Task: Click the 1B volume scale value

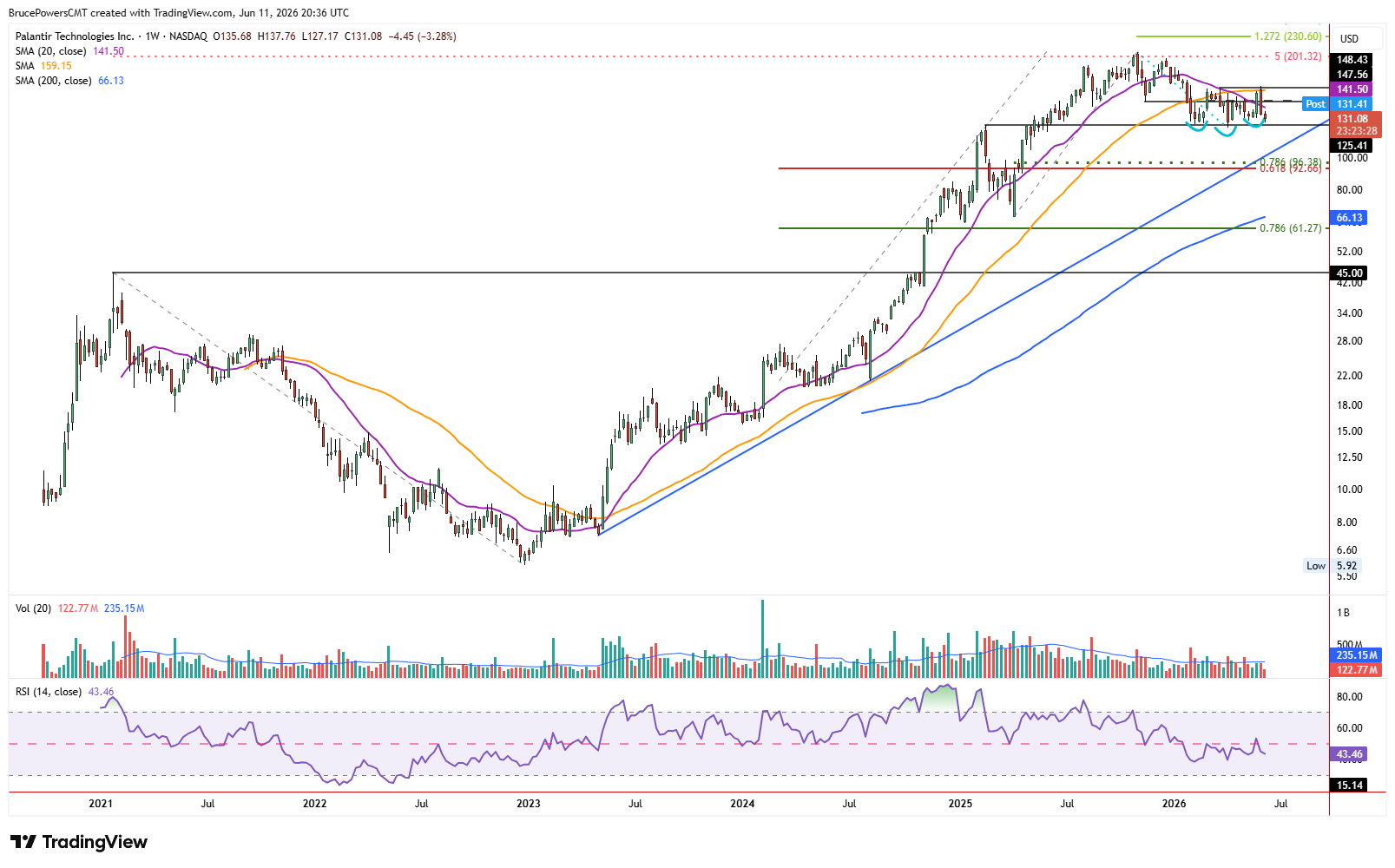Action: [x=1344, y=613]
